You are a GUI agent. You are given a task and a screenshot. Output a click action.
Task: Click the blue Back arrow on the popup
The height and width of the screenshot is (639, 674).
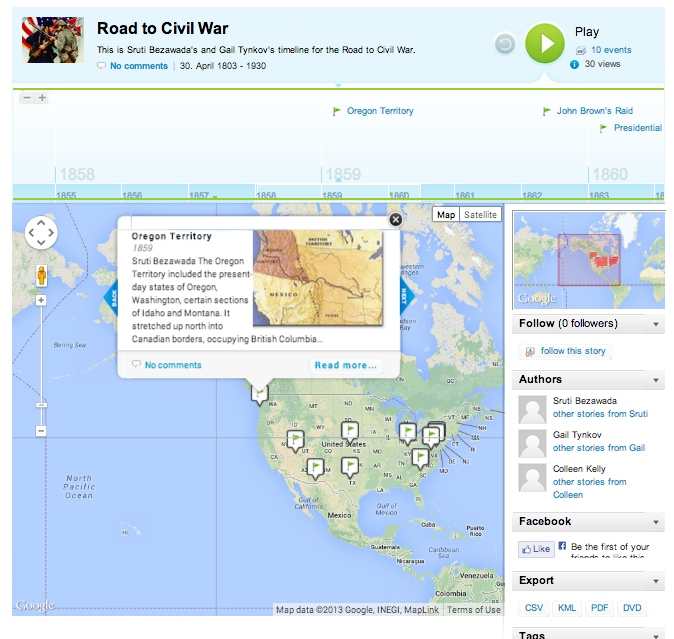[x=112, y=297]
